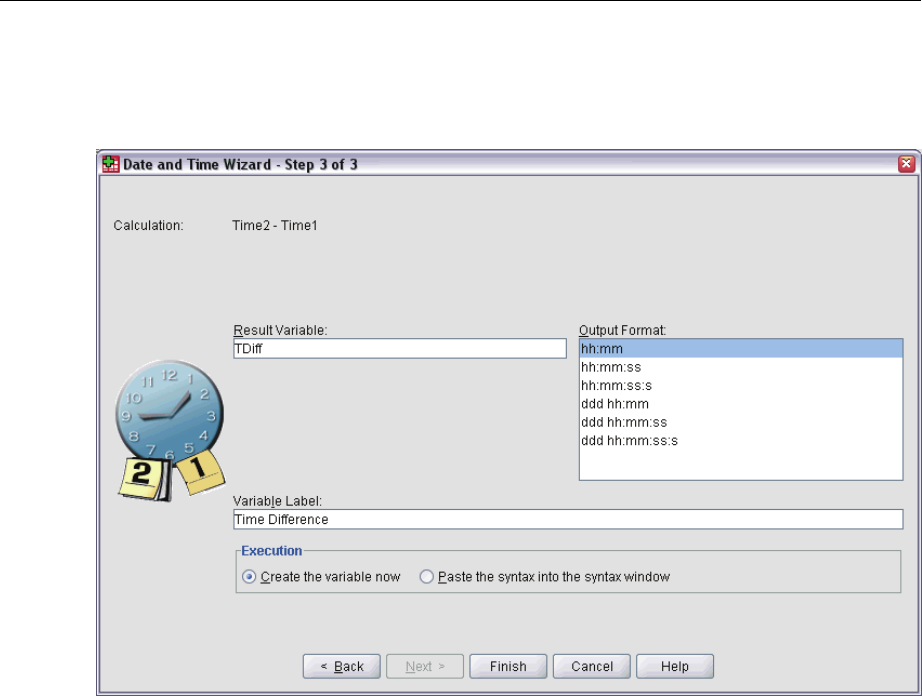Open Help for the wizard
The image size is (922, 696).
point(675,666)
